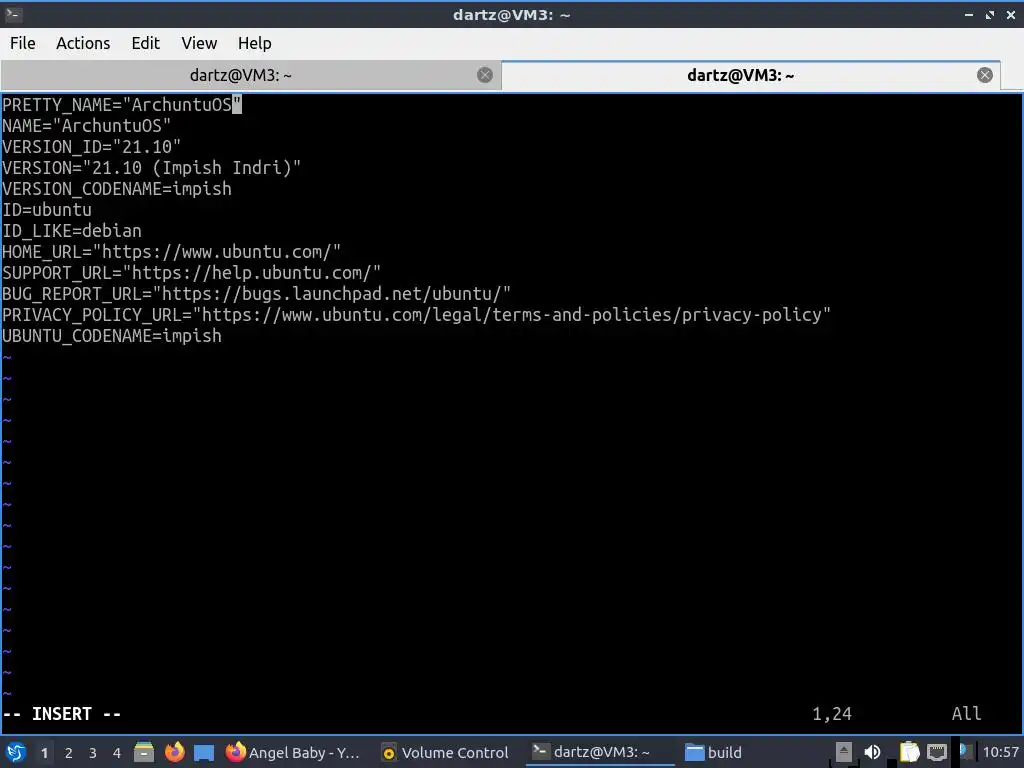1024x768 pixels.
Task: Open the Lubuntu start menu
Action: point(16,752)
